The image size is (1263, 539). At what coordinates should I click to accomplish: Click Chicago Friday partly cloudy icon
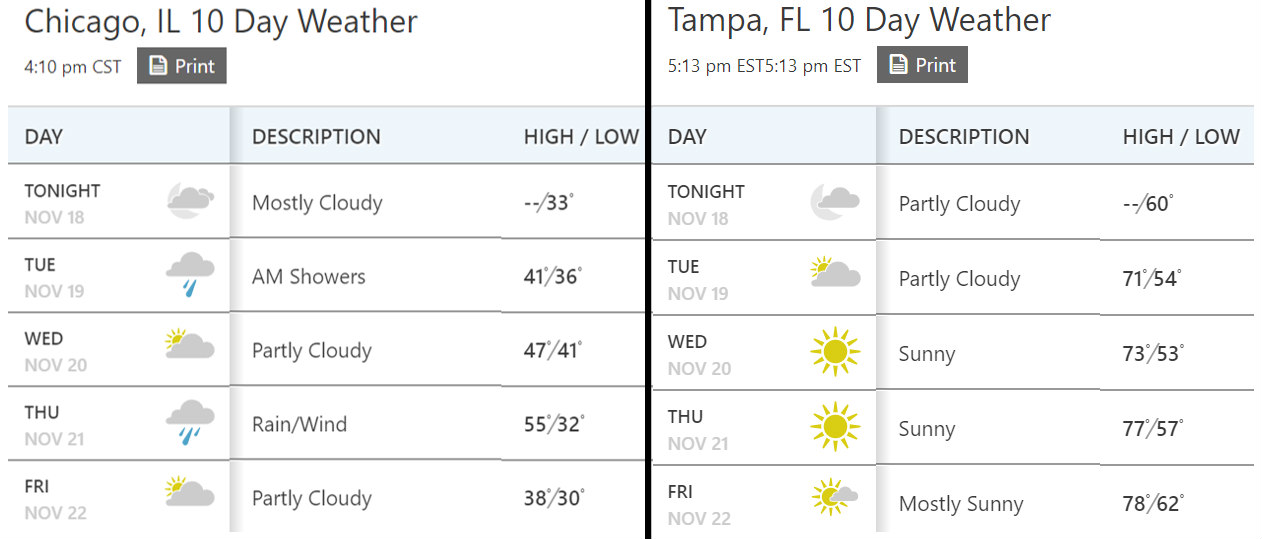190,492
